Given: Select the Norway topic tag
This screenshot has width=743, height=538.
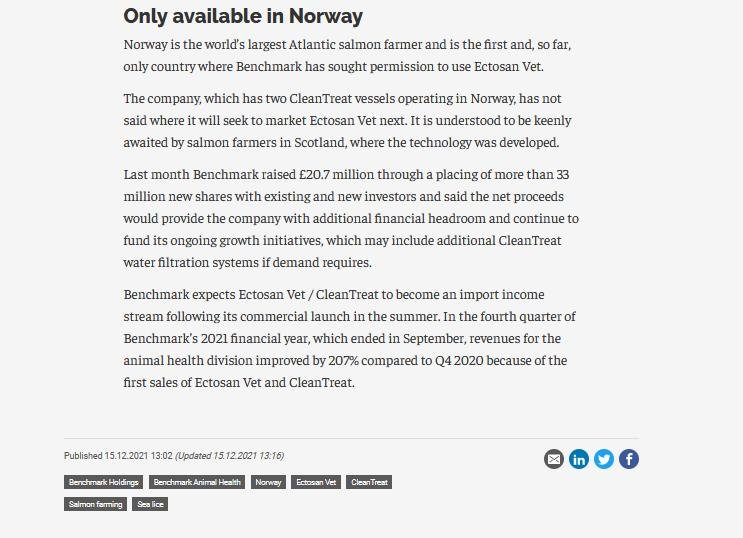Looking at the screenshot, I should (x=268, y=482).
